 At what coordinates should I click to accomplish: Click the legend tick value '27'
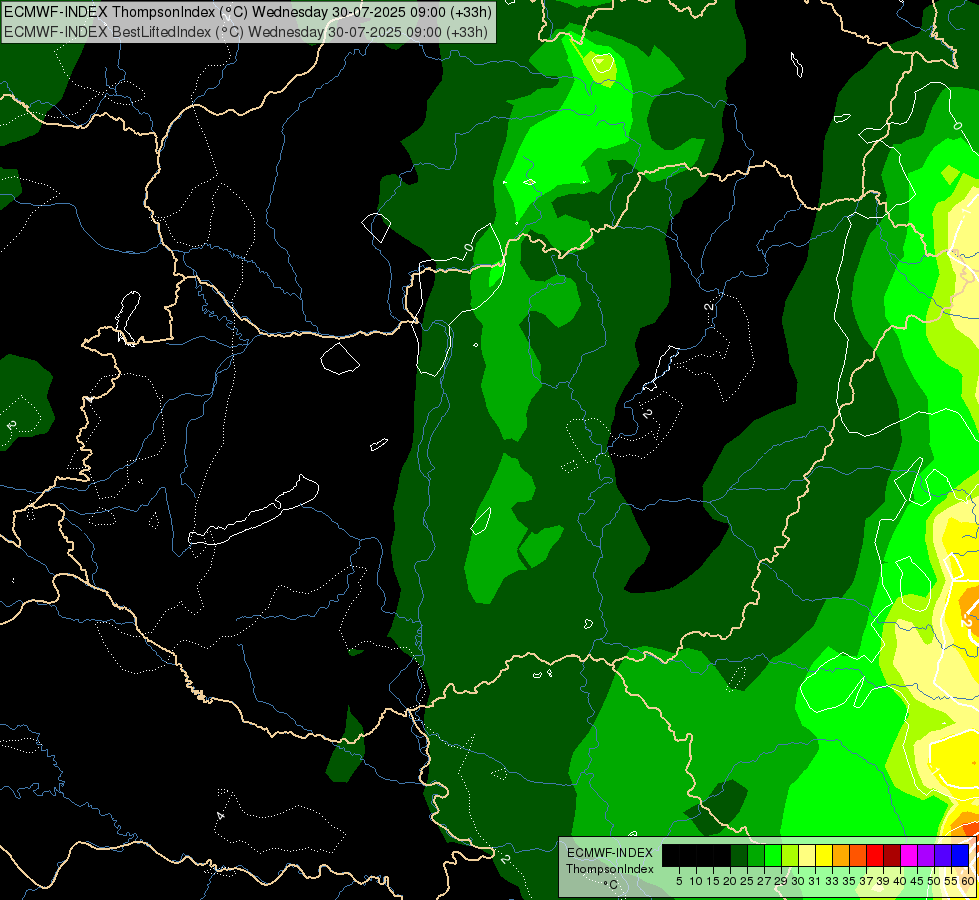point(764,881)
